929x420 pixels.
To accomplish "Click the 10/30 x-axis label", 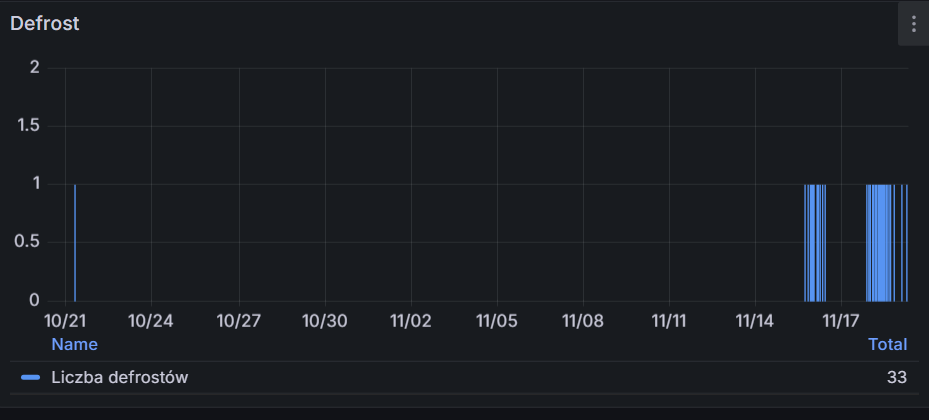I will coord(324,321).
